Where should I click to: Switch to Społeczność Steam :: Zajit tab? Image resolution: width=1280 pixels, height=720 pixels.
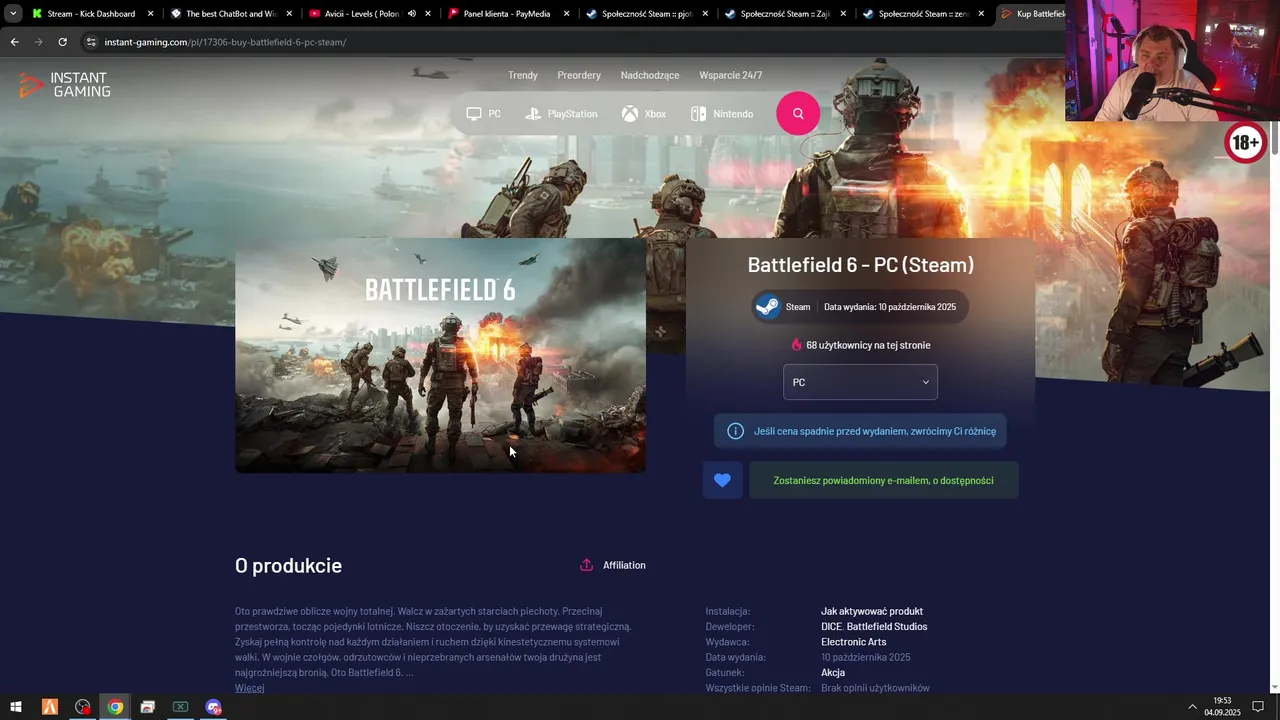click(785, 14)
